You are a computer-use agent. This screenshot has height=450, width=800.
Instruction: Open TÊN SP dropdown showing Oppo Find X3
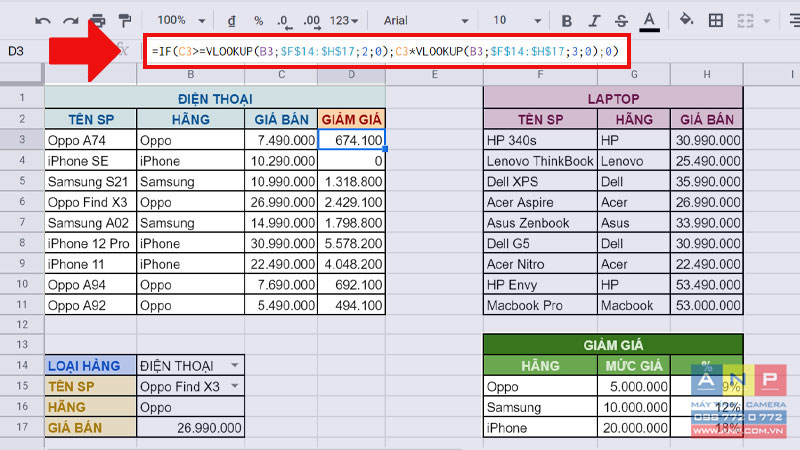click(235, 386)
